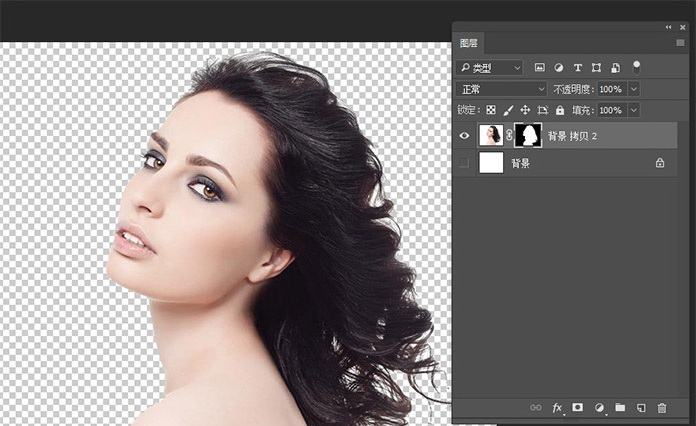Lock artboard nesting icon
The image size is (696, 426).
pyautogui.click(x=542, y=110)
